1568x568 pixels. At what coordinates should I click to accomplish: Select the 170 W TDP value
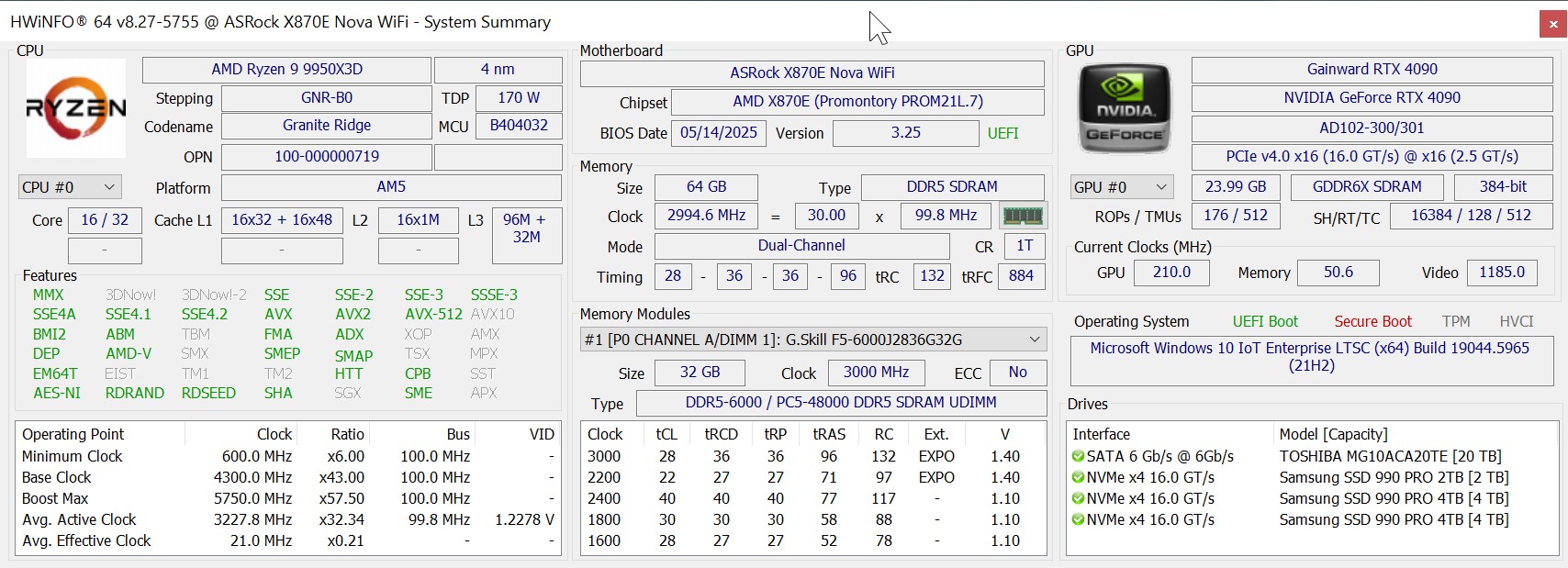point(519,98)
